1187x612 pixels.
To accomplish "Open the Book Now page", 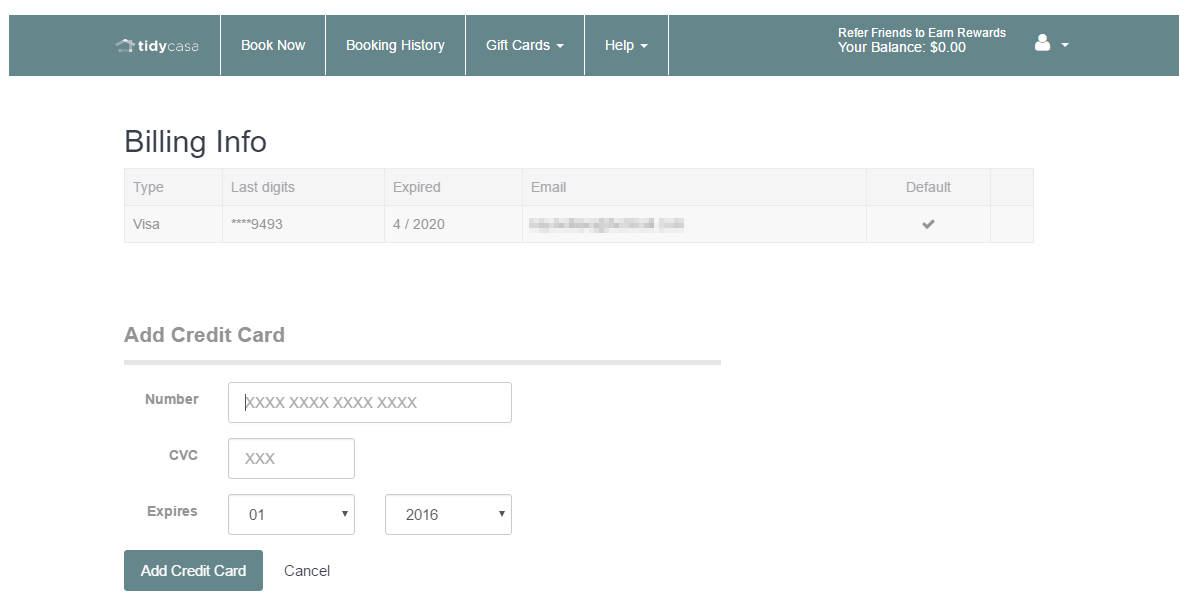I will (273, 45).
